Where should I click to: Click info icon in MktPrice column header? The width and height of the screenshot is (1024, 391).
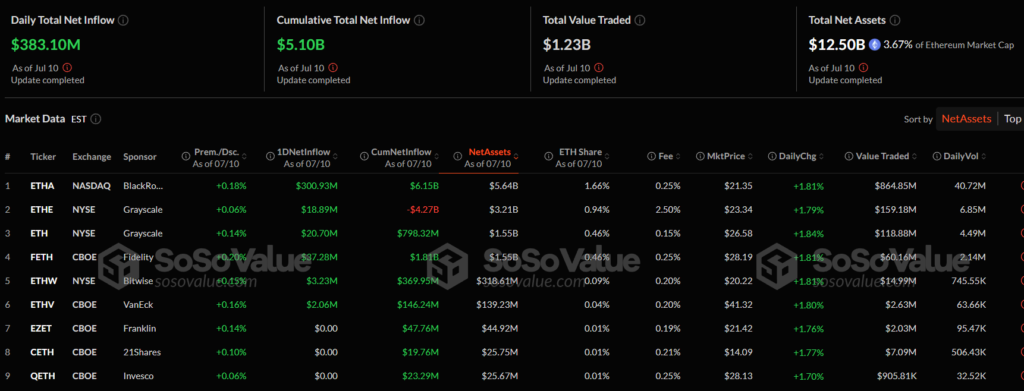pyautogui.click(x=700, y=157)
